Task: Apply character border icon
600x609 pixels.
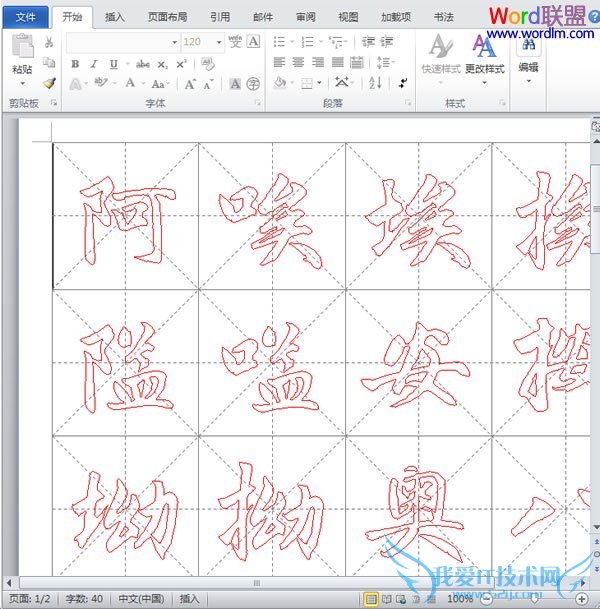Action: [x=253, y=41]
